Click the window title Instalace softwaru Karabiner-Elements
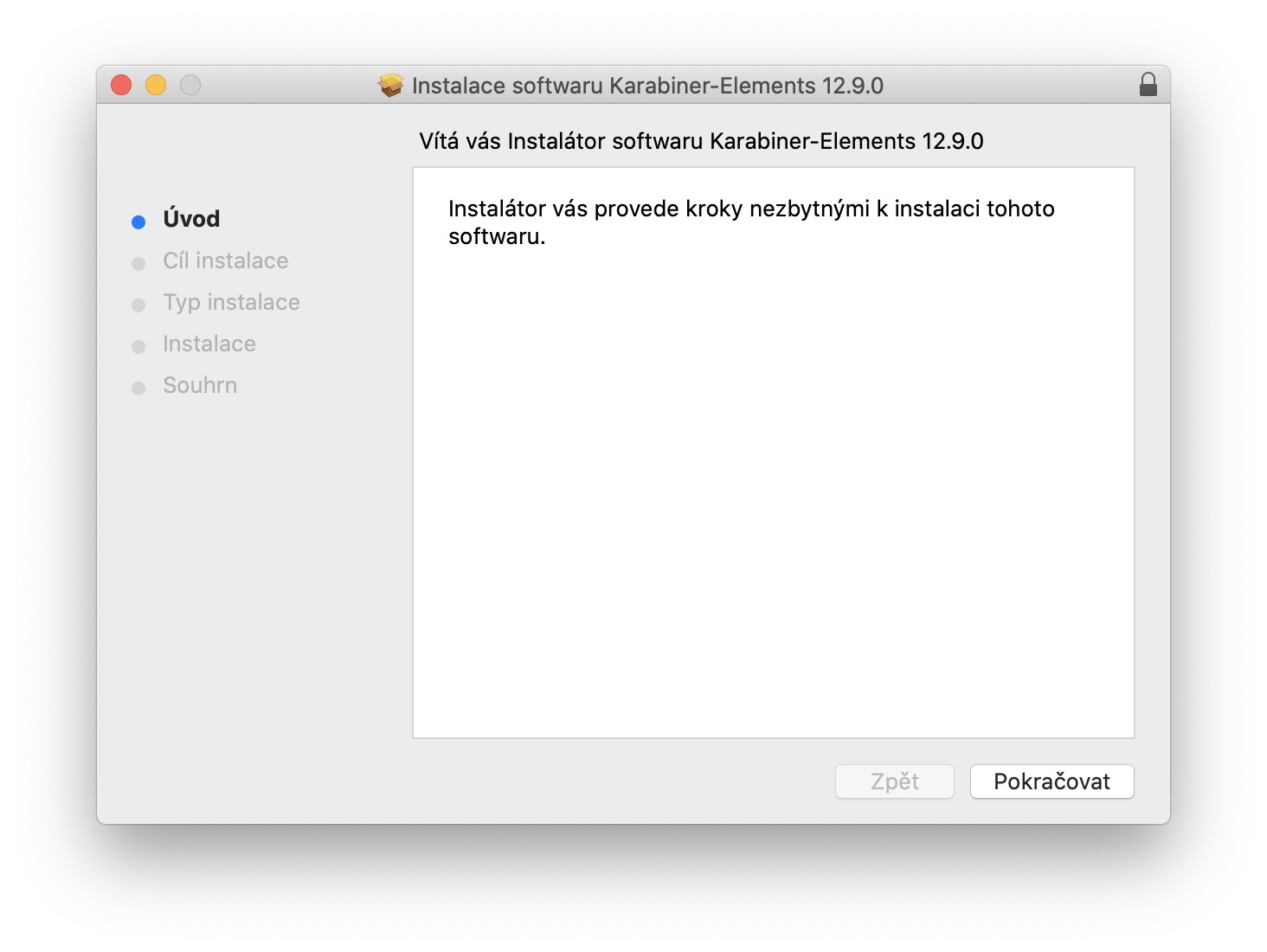Image resolution: width=1267 pixels, height=952 pixels. [647, 86]
